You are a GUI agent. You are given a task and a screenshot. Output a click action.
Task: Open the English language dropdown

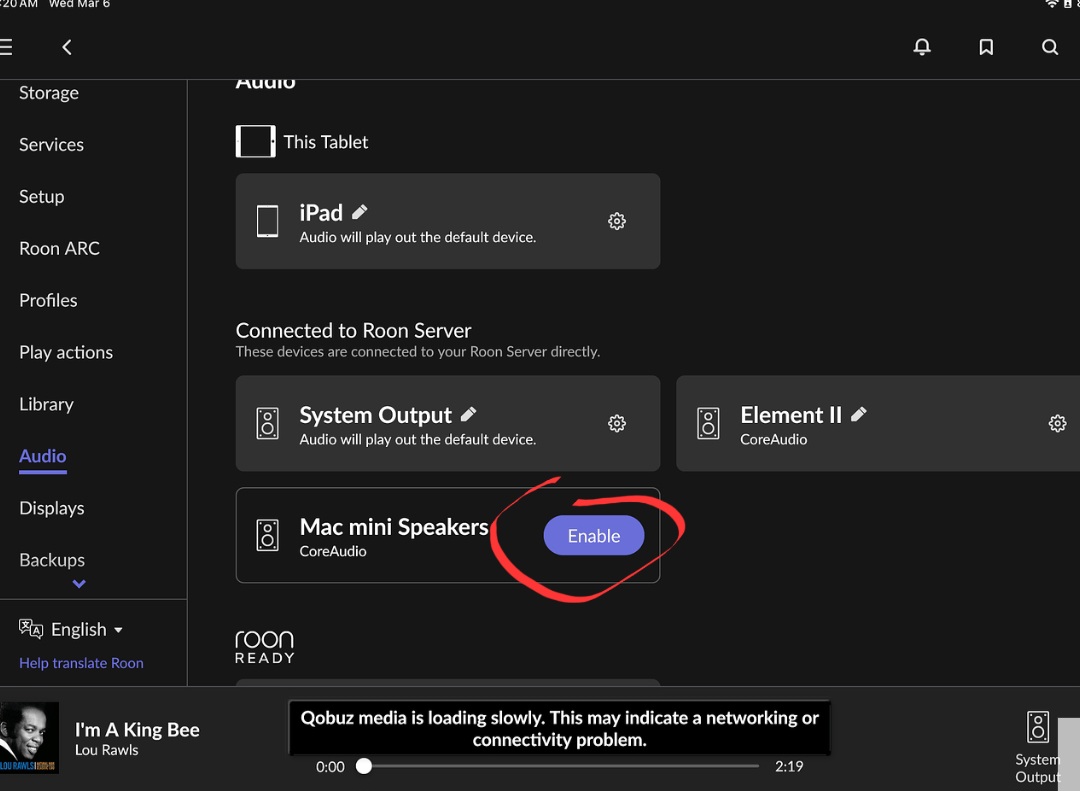87,629
